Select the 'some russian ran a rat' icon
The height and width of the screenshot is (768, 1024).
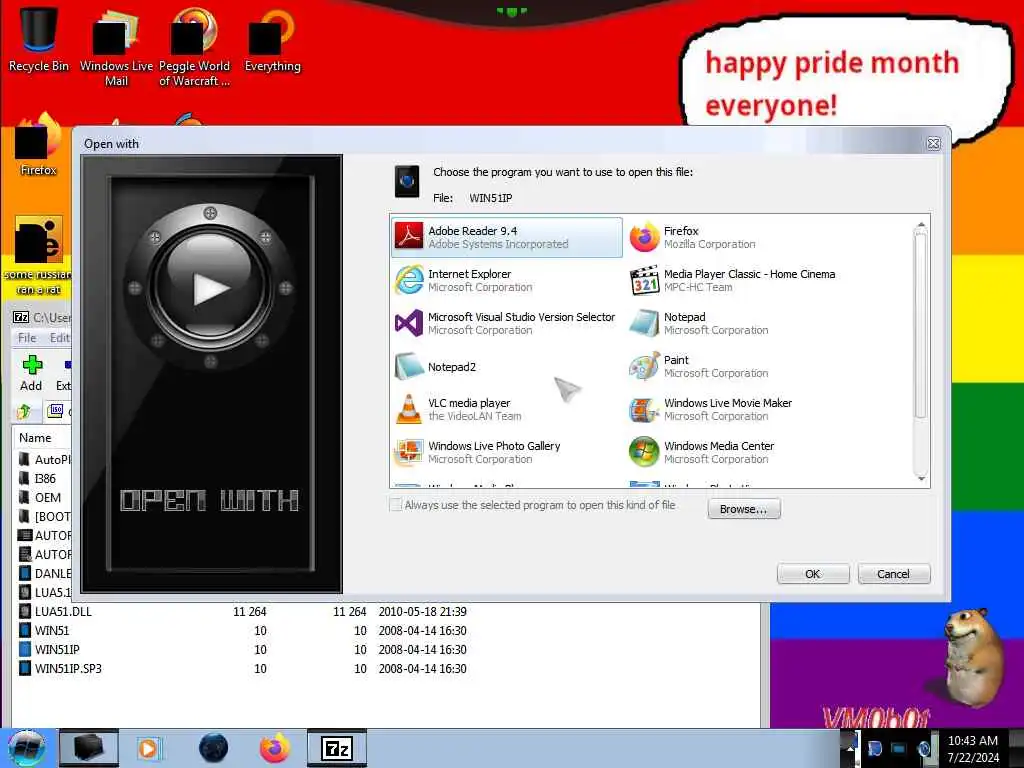click(39, 256)
